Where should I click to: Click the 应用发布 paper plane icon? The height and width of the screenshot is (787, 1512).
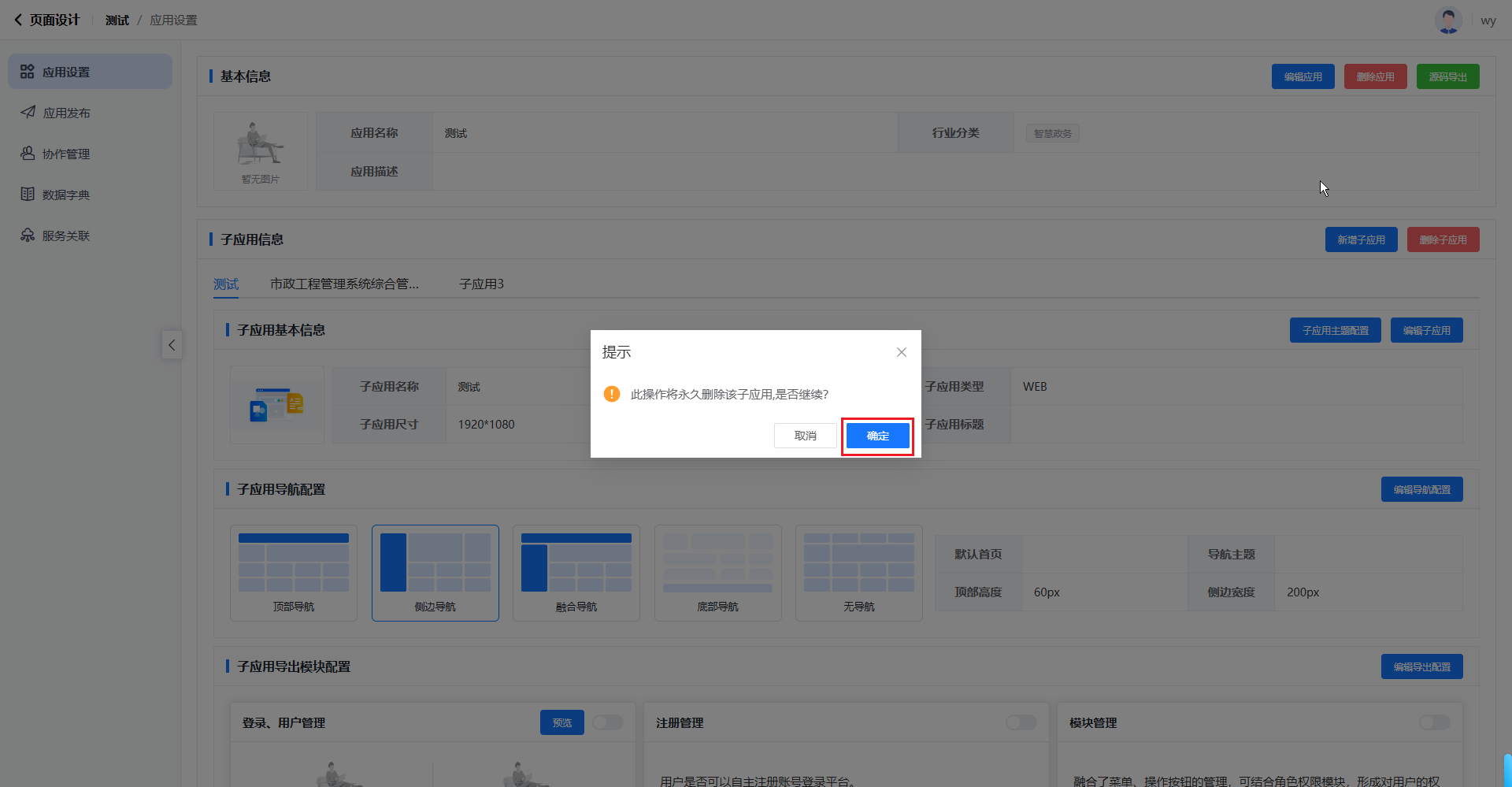28,113
